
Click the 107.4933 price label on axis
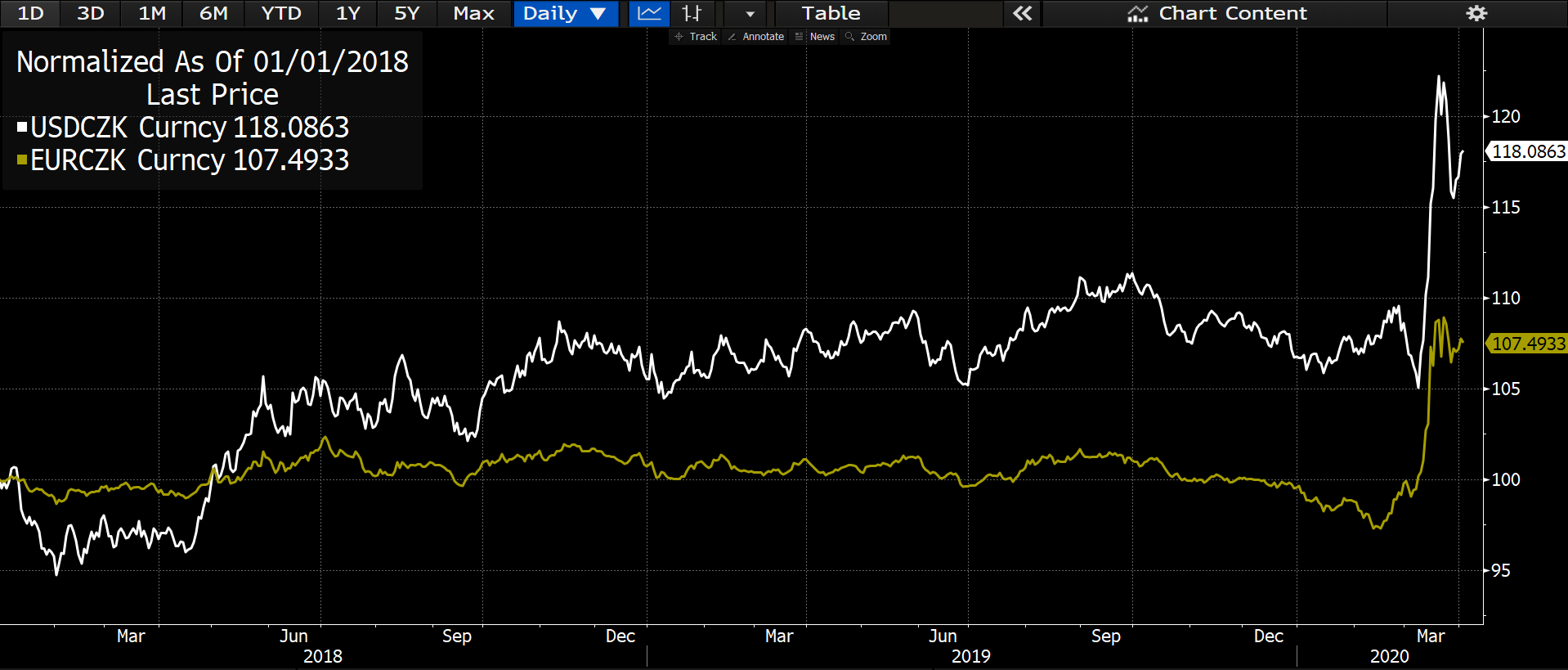click(x=1528, y=344)
